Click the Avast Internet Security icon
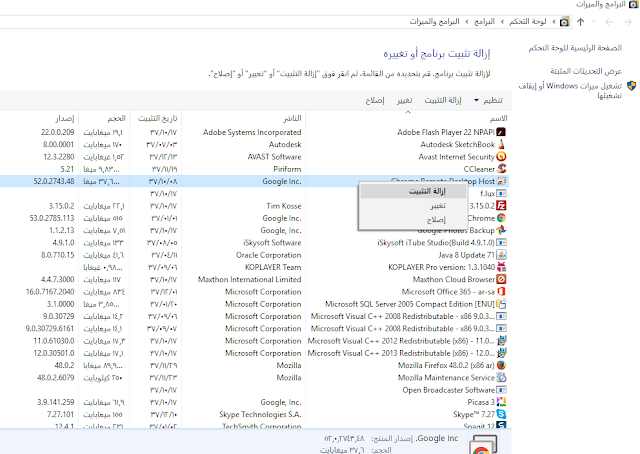The image size is (640, 454). 501,157
